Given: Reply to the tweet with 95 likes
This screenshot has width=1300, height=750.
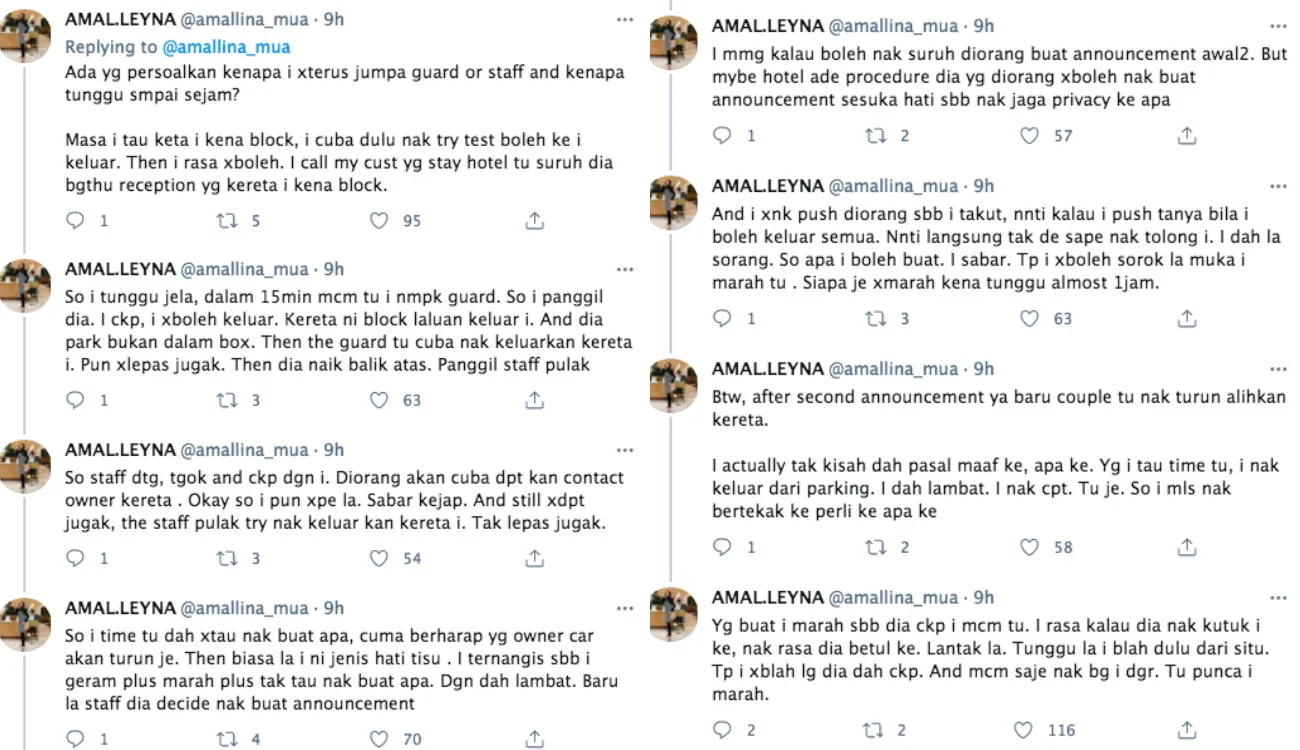Looking at the screenshot, I should tap(76, 220).
